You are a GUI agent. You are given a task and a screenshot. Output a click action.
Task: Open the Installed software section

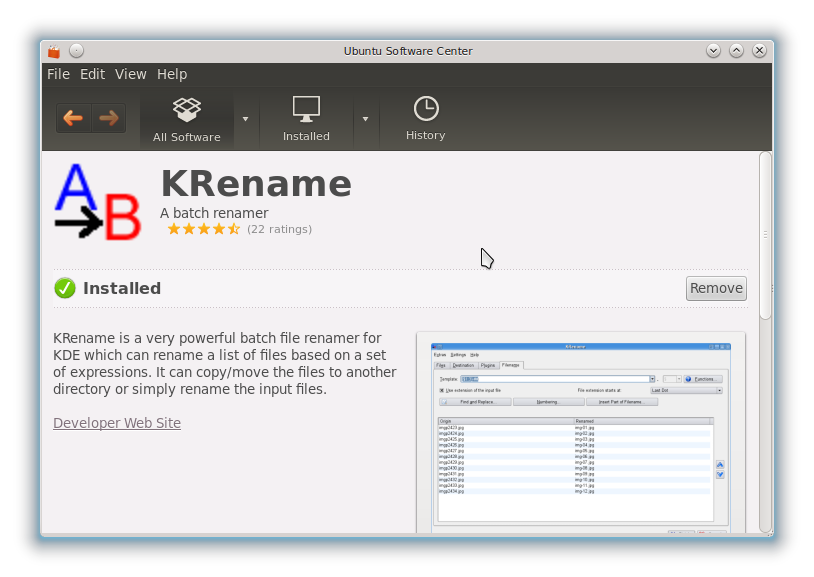(306, 119)
